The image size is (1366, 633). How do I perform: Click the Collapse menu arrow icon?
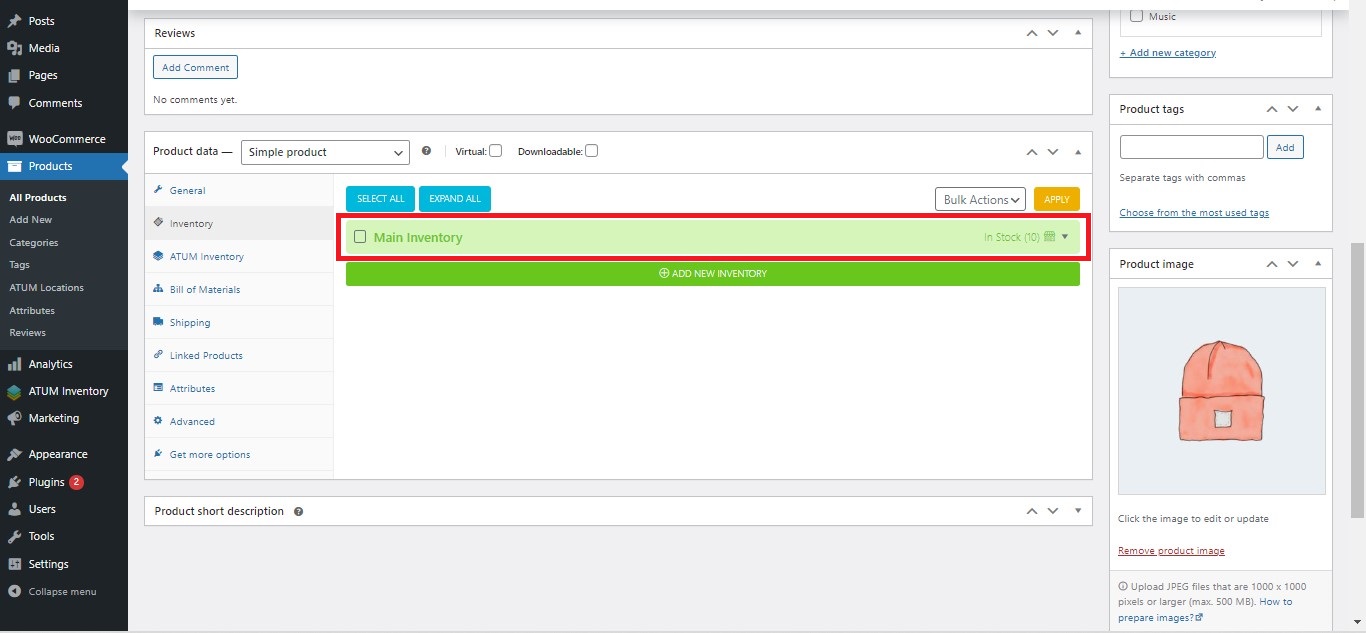(14, 591)
